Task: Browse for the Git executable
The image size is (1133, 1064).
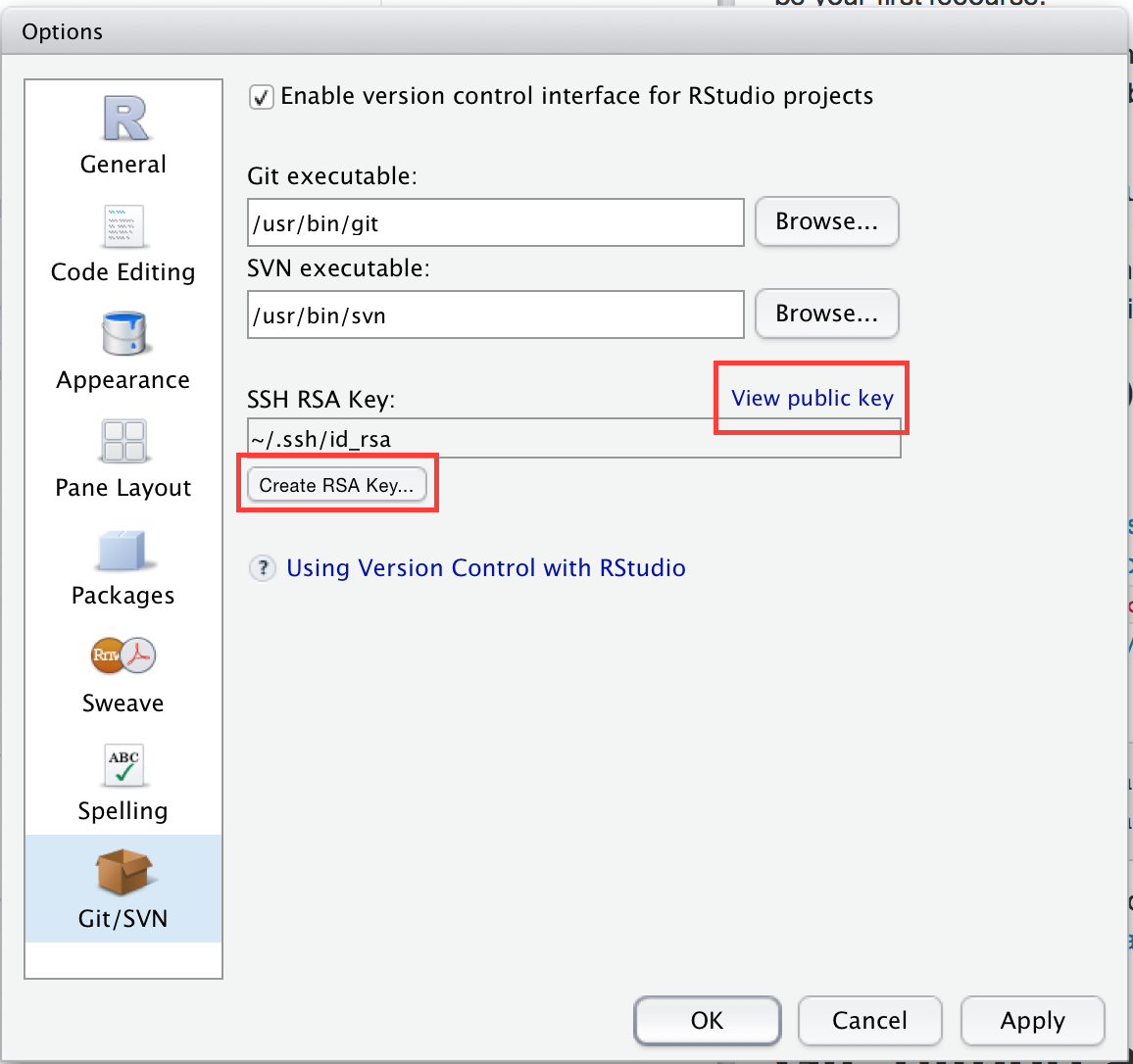Action: pos(826,221)
